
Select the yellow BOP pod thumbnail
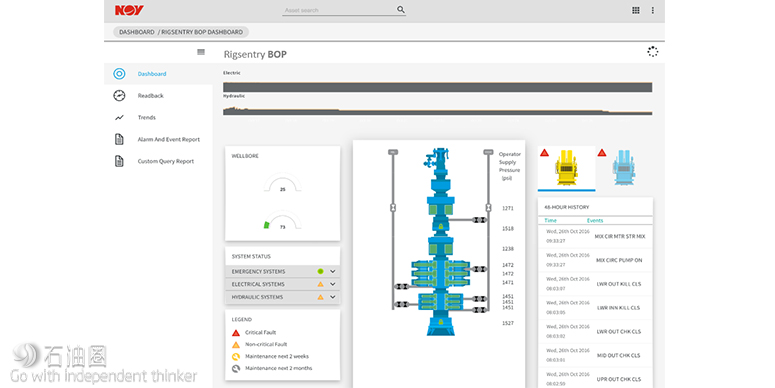click(x=566, y=168)
